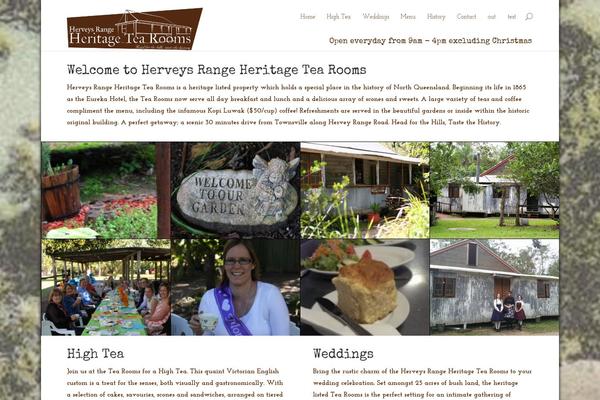Image resolution: width=600 pixels, height=400 pixels.
Task: Open the search magnifier icon
Action: (x=529, y=16)
